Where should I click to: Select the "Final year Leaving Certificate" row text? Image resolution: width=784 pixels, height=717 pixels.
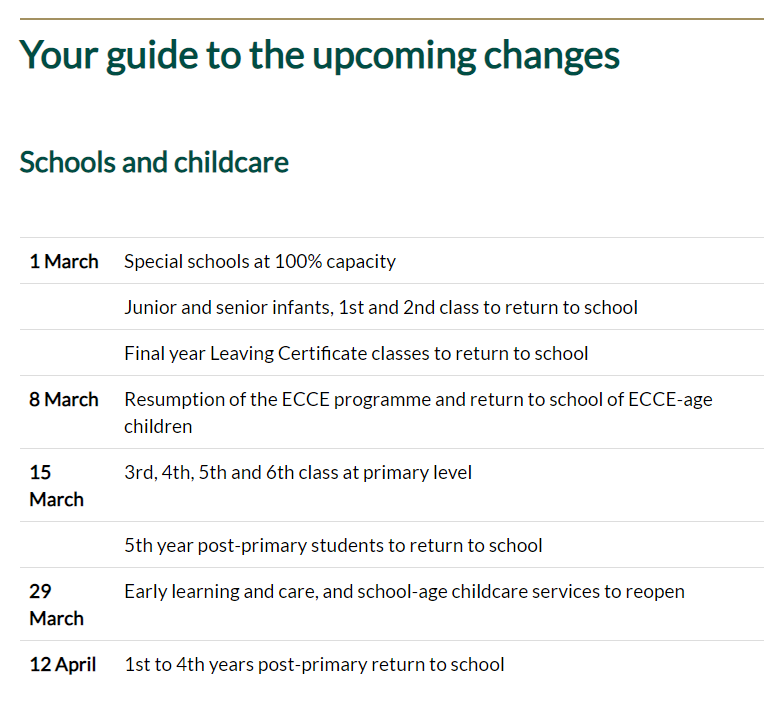point(356,354)
